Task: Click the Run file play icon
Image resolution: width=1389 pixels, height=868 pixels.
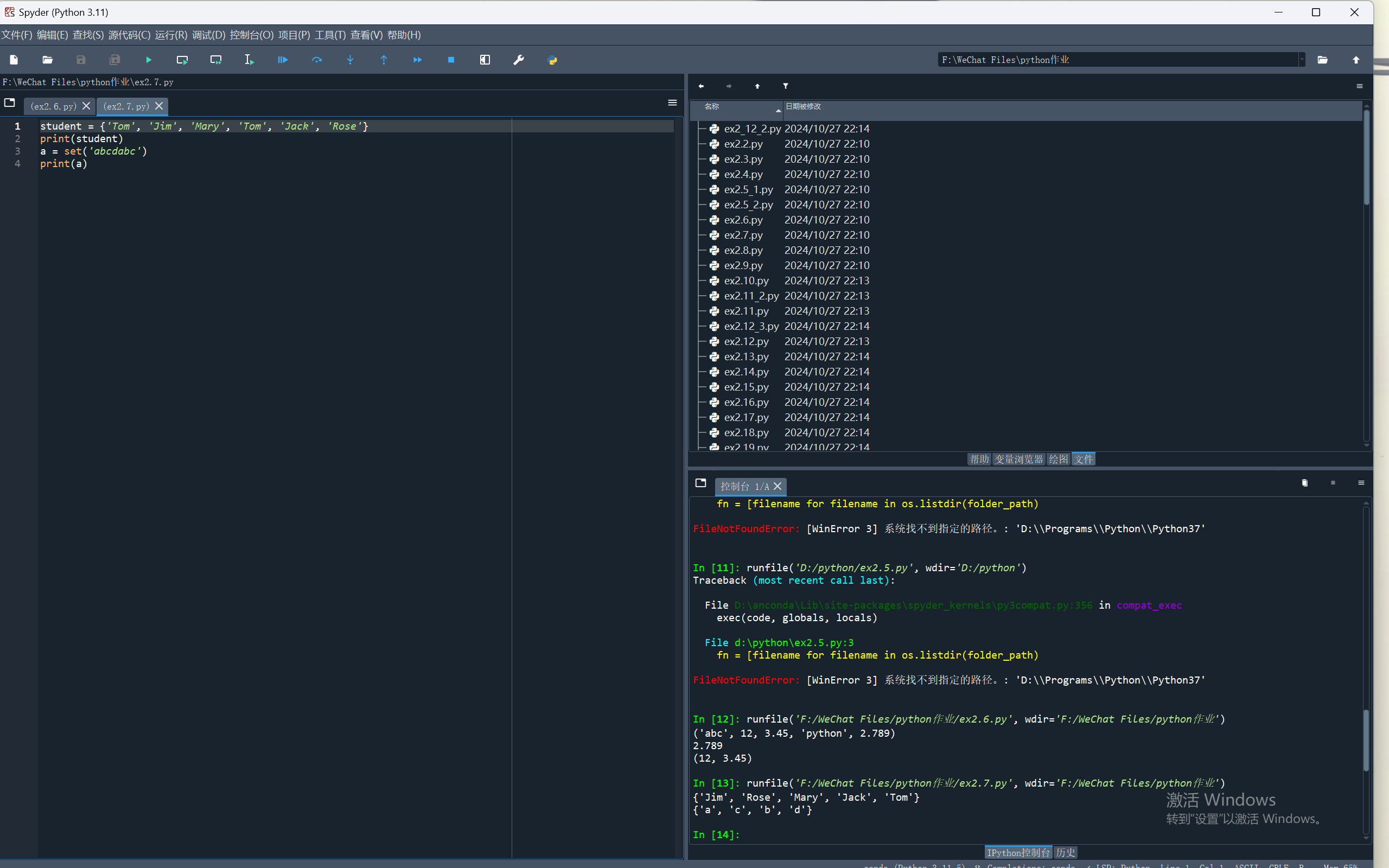Action: 149,60
